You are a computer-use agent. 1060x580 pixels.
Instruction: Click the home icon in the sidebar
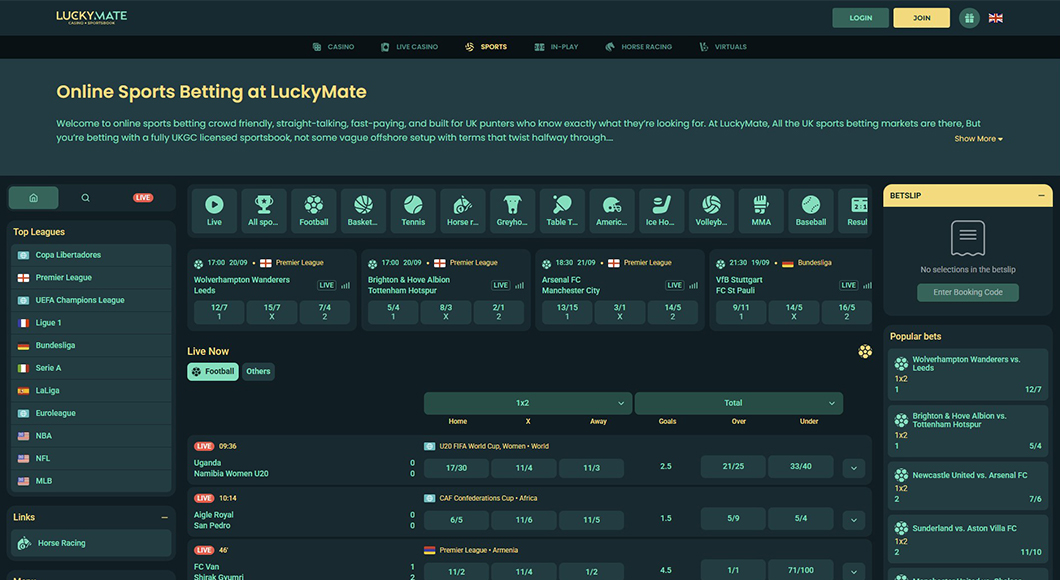coord(34,197)
